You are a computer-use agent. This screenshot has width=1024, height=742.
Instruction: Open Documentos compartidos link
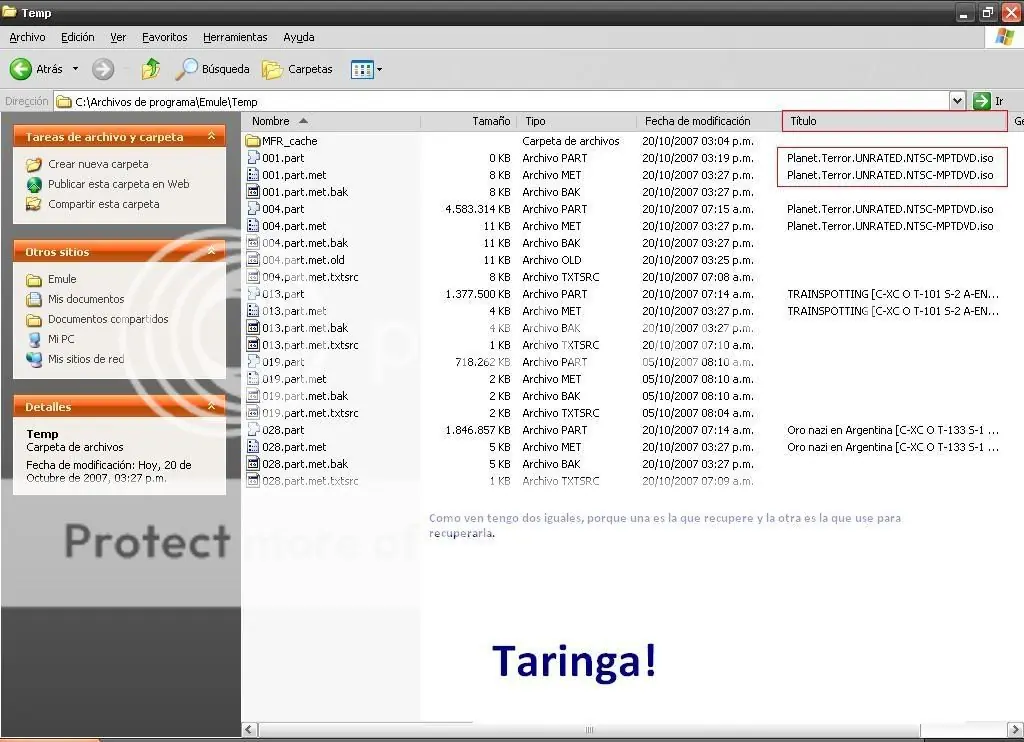108,319
